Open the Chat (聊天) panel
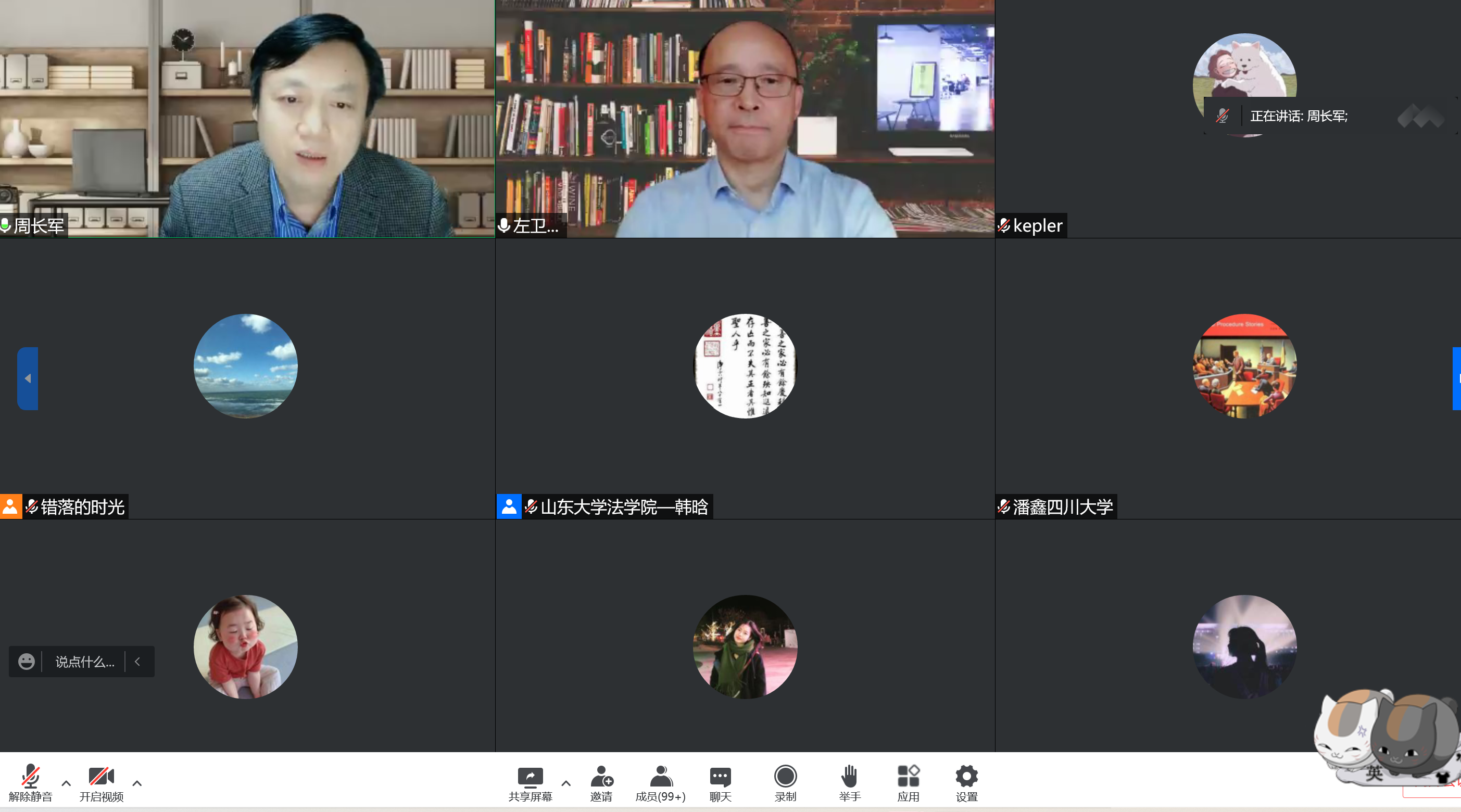 (720, 776)
